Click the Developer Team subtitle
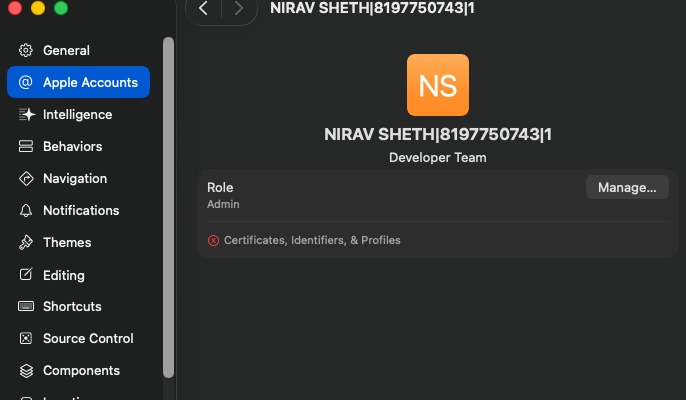Screen dimensions: 686x400 tap(438, 158)
